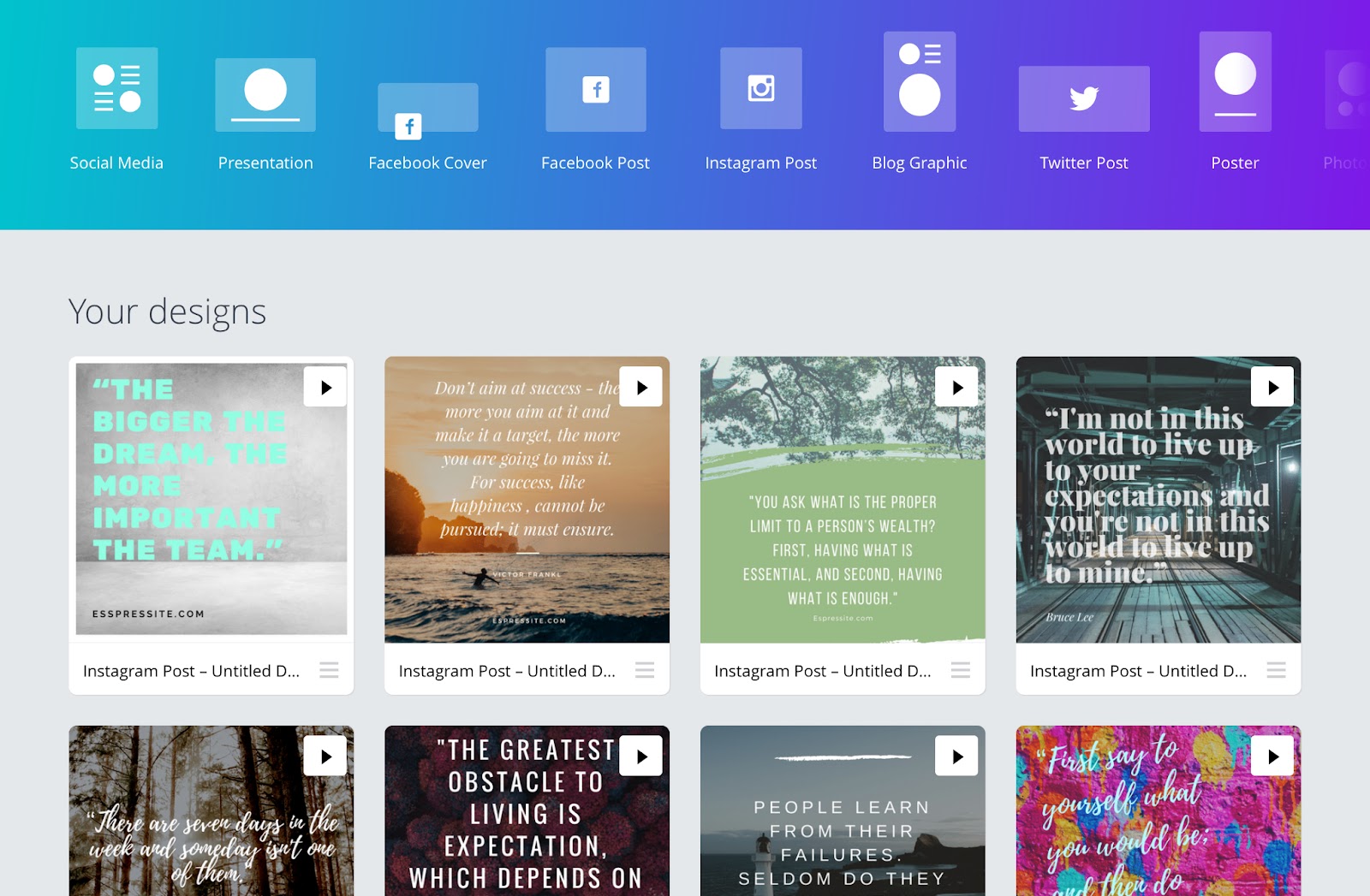Pick the Facebook Cover design icon
Viewport: 1370px width, 896px height.
coord(428,110)
